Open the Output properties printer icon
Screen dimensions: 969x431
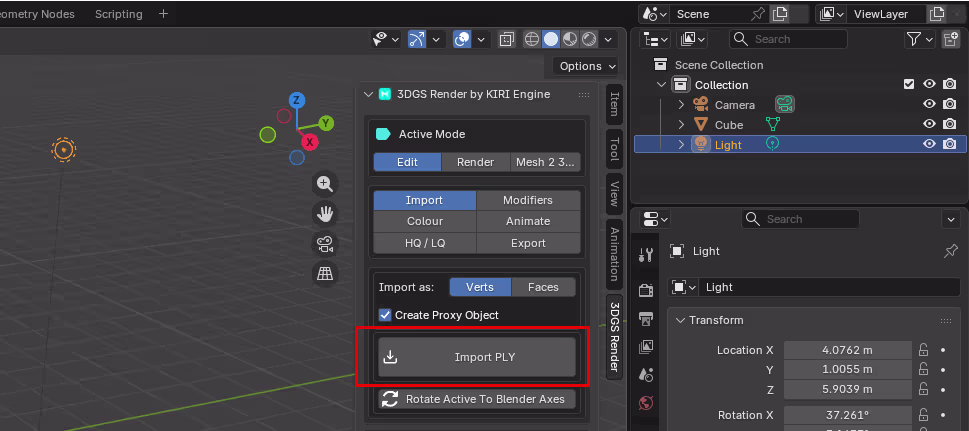point(646,318)
